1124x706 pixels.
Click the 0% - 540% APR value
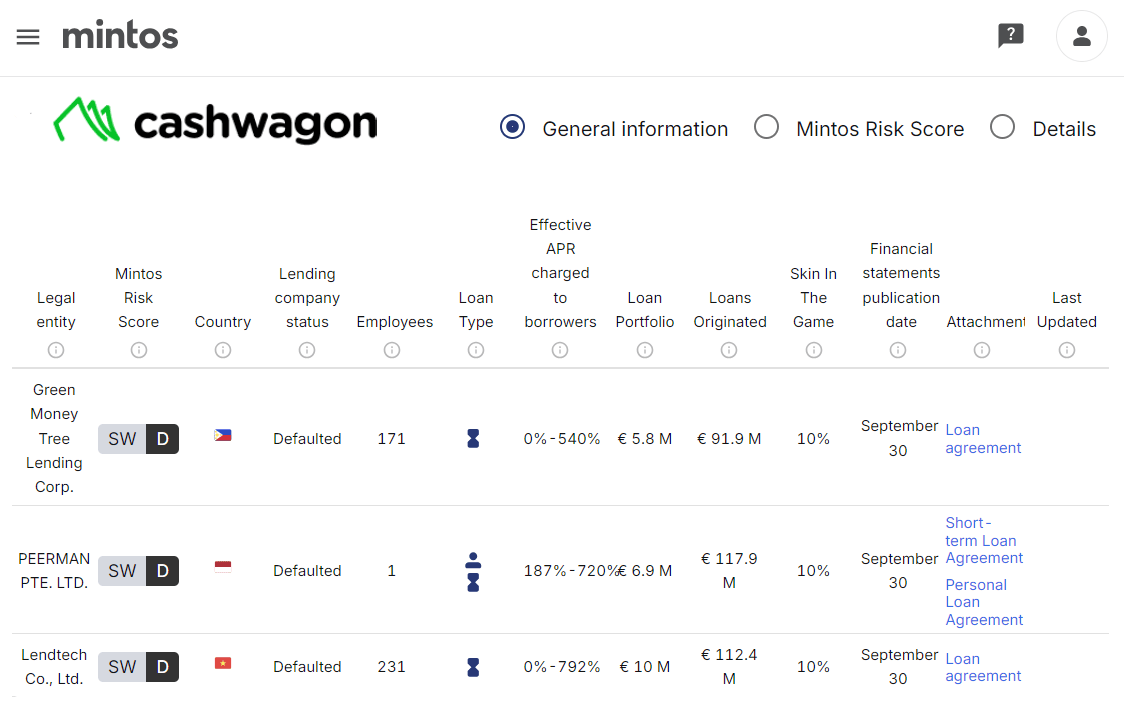(x=562, y=439)
